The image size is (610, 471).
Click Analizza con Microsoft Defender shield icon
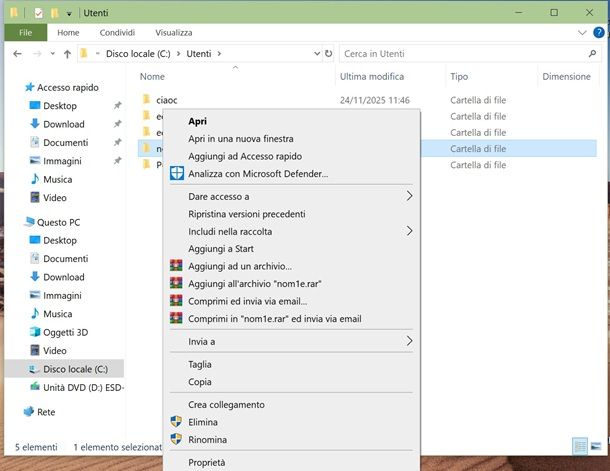pos(177,173)
